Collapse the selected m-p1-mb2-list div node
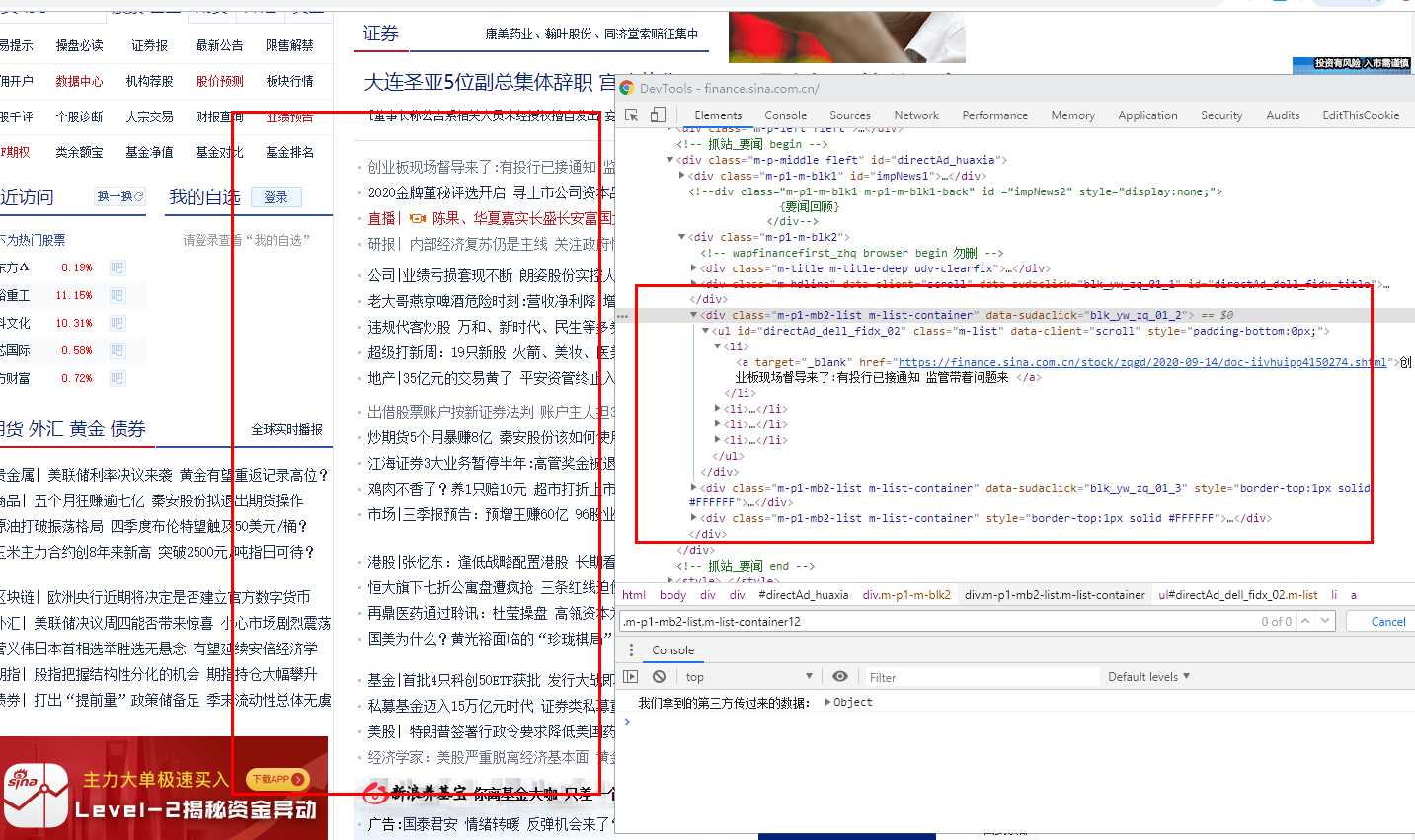The width and height of the screenshot is (1415, 840). point(693,315)
